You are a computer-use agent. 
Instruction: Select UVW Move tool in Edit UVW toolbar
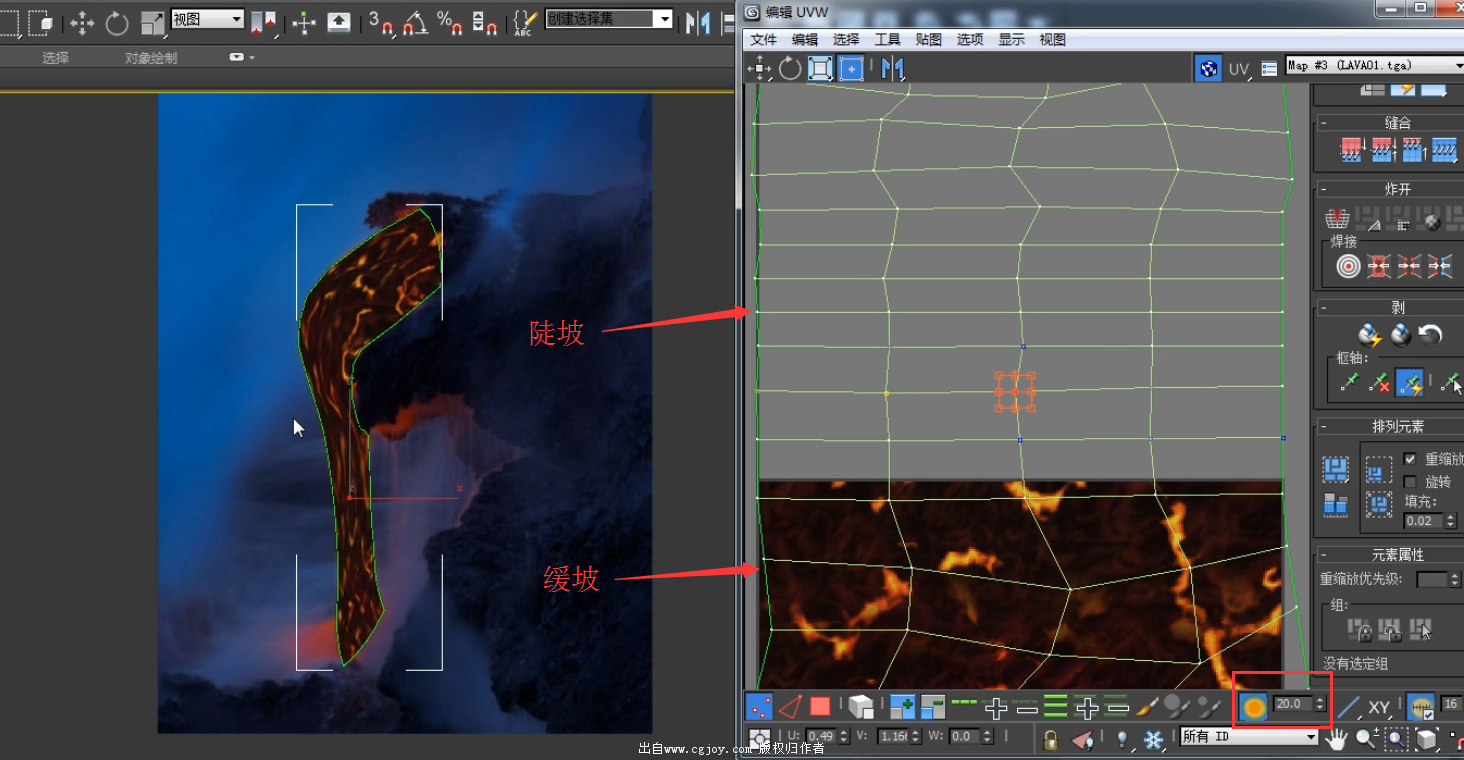(760, 68)
